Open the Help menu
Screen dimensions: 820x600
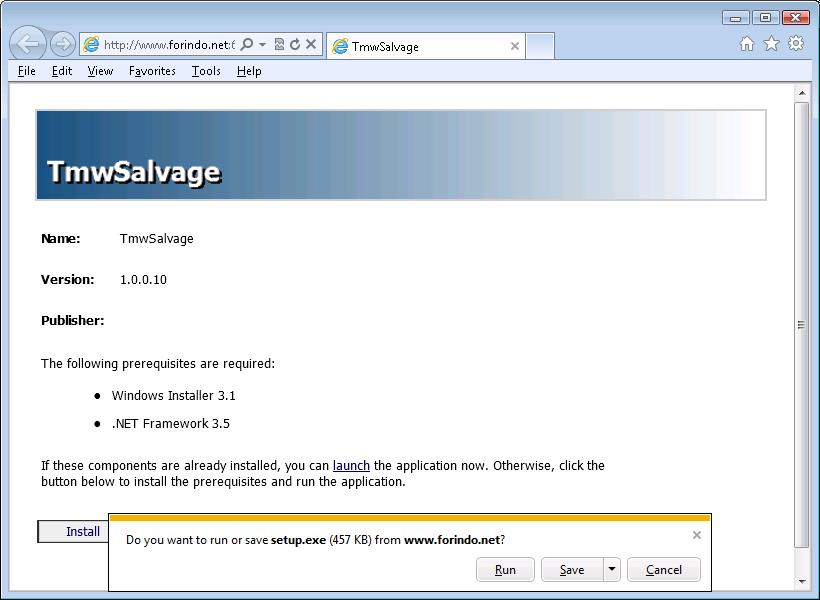[x=249, y=71]
